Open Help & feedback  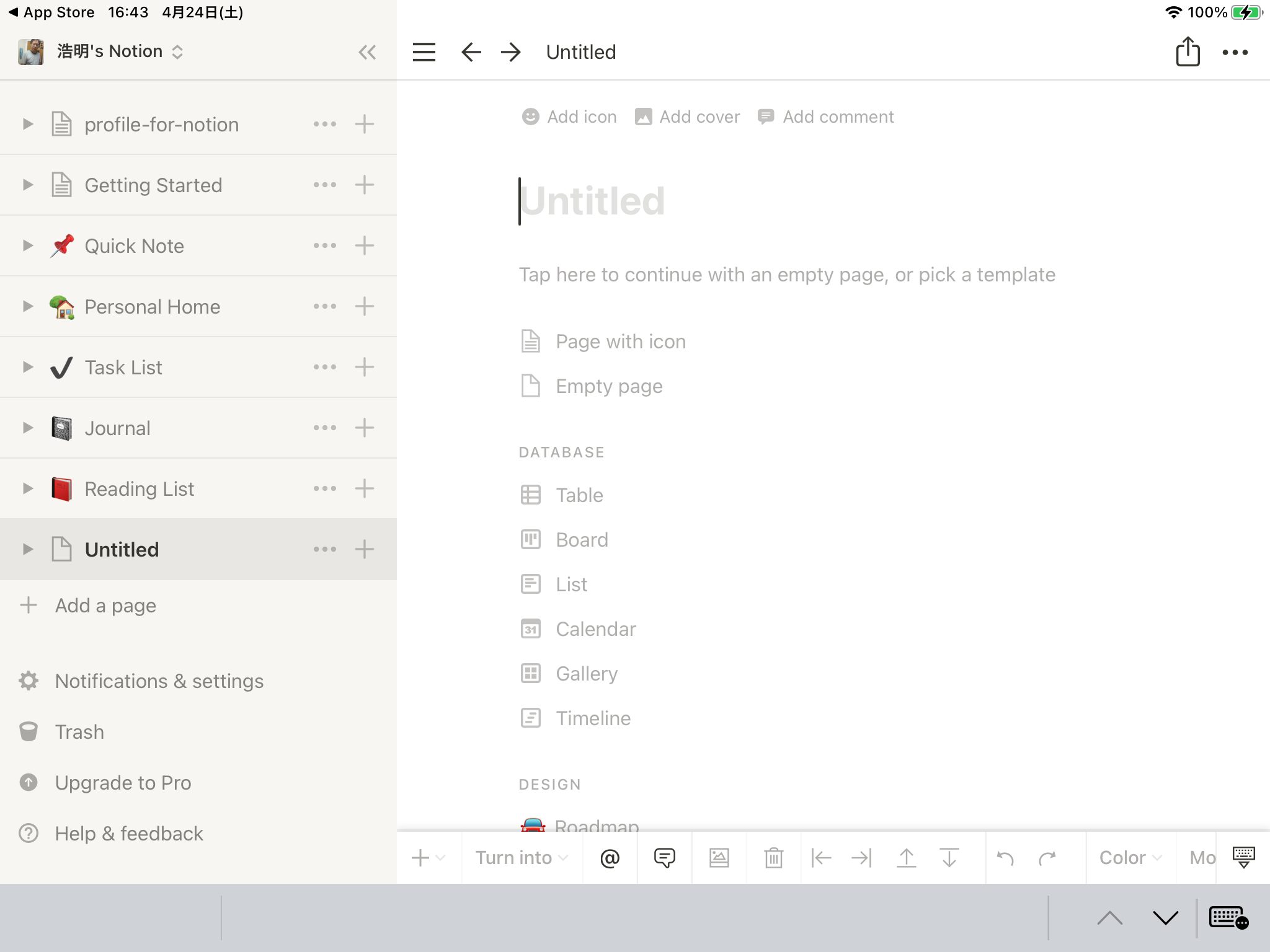[x=111, y=833]
